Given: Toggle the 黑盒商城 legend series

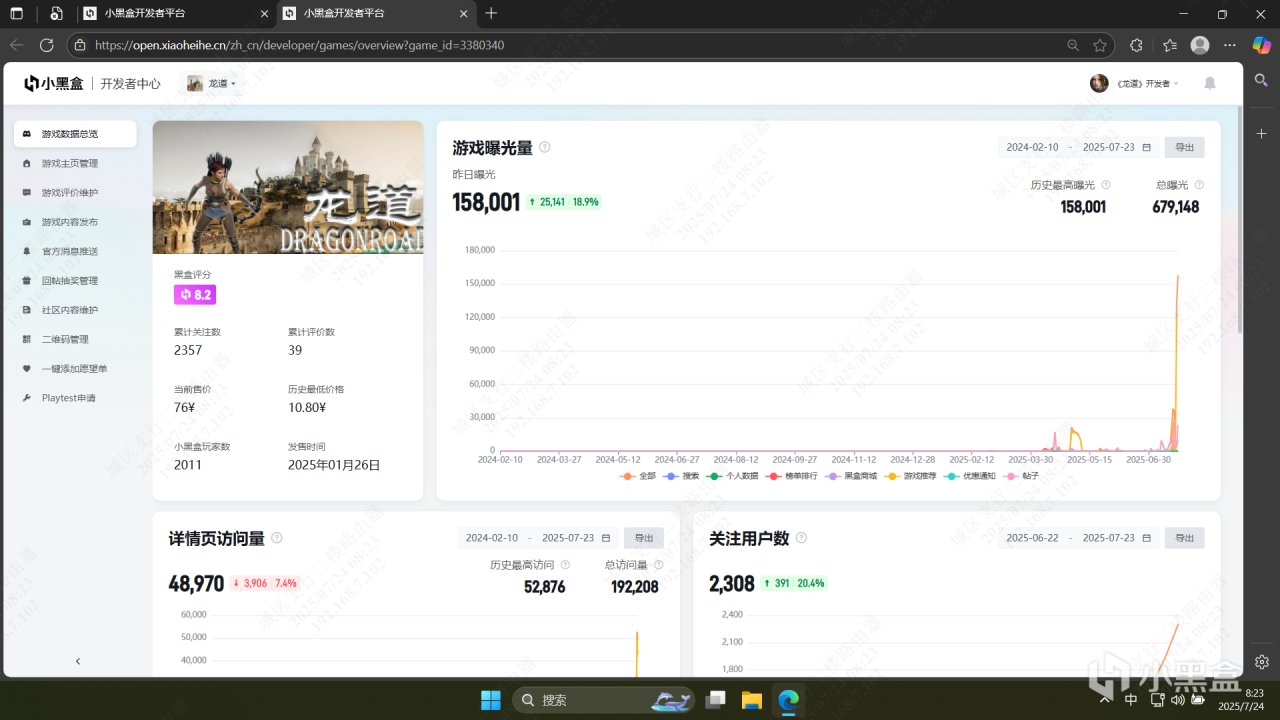Looking at the screenshot, I should click(850, 476).
